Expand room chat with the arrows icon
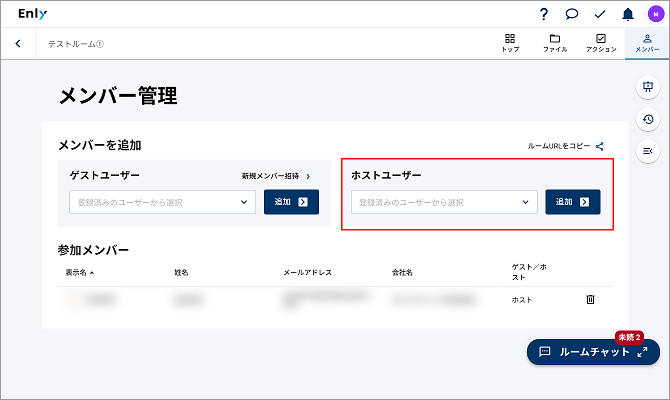Image resolution: width=670 pixels, height=400 pixels. [x=642, y=352]
